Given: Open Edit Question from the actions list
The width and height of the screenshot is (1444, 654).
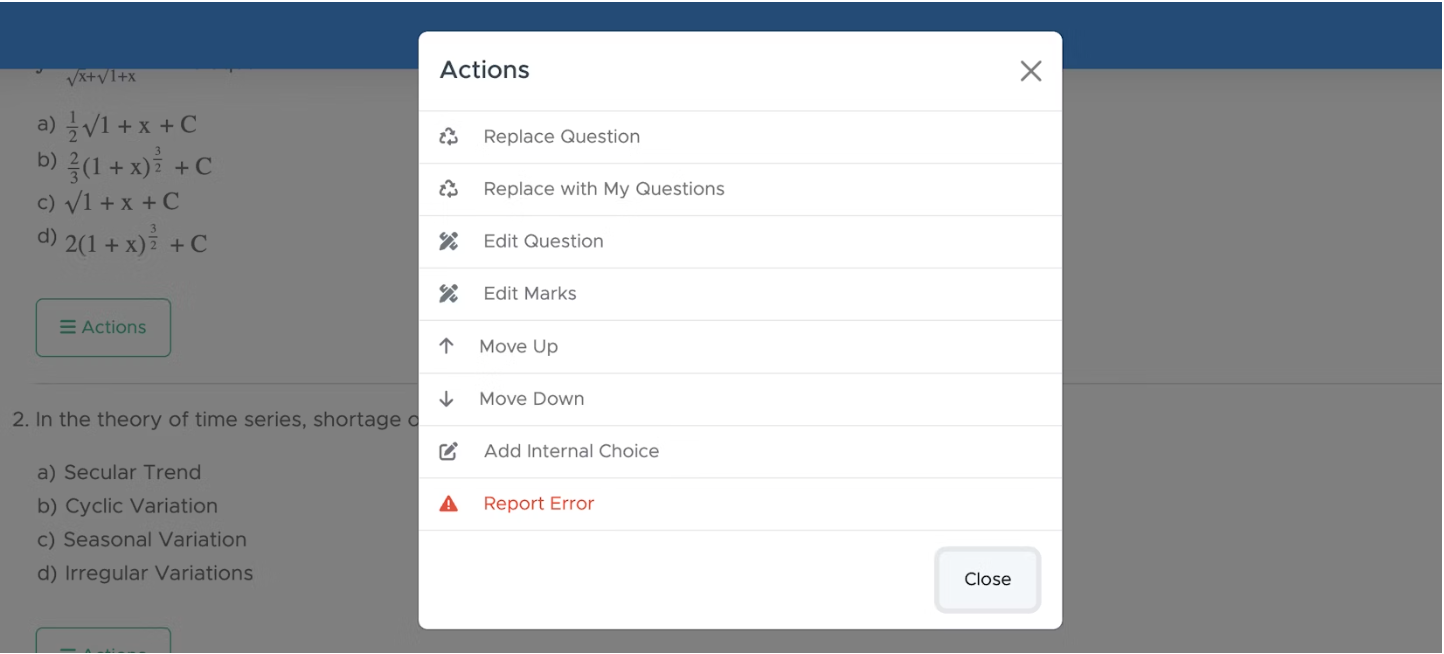Looking at the screenshot, I should 740,241.
